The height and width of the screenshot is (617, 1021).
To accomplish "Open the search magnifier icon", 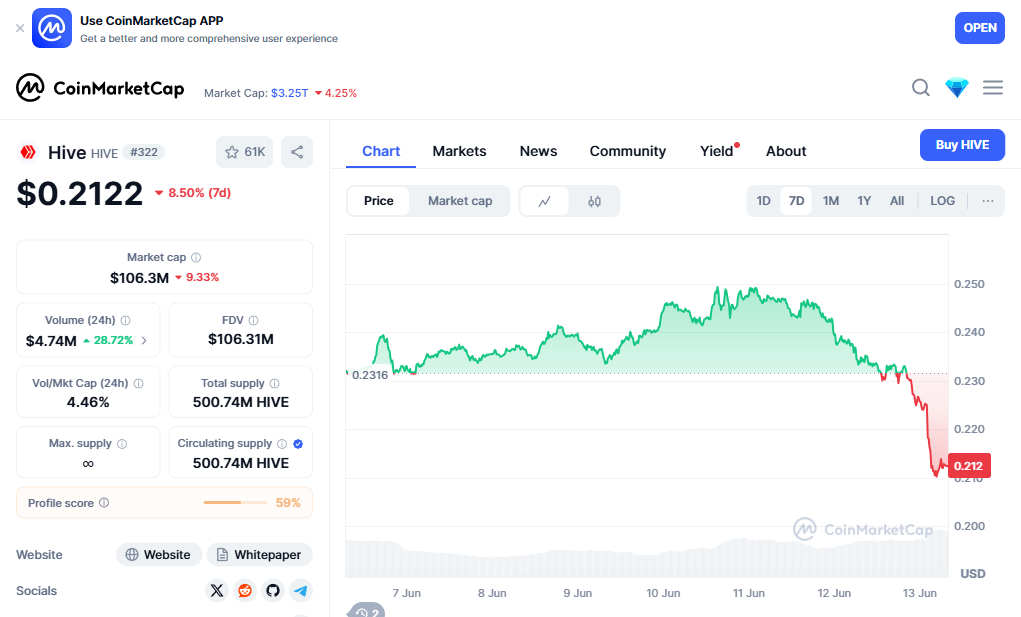I will click(x=921, y=88).
